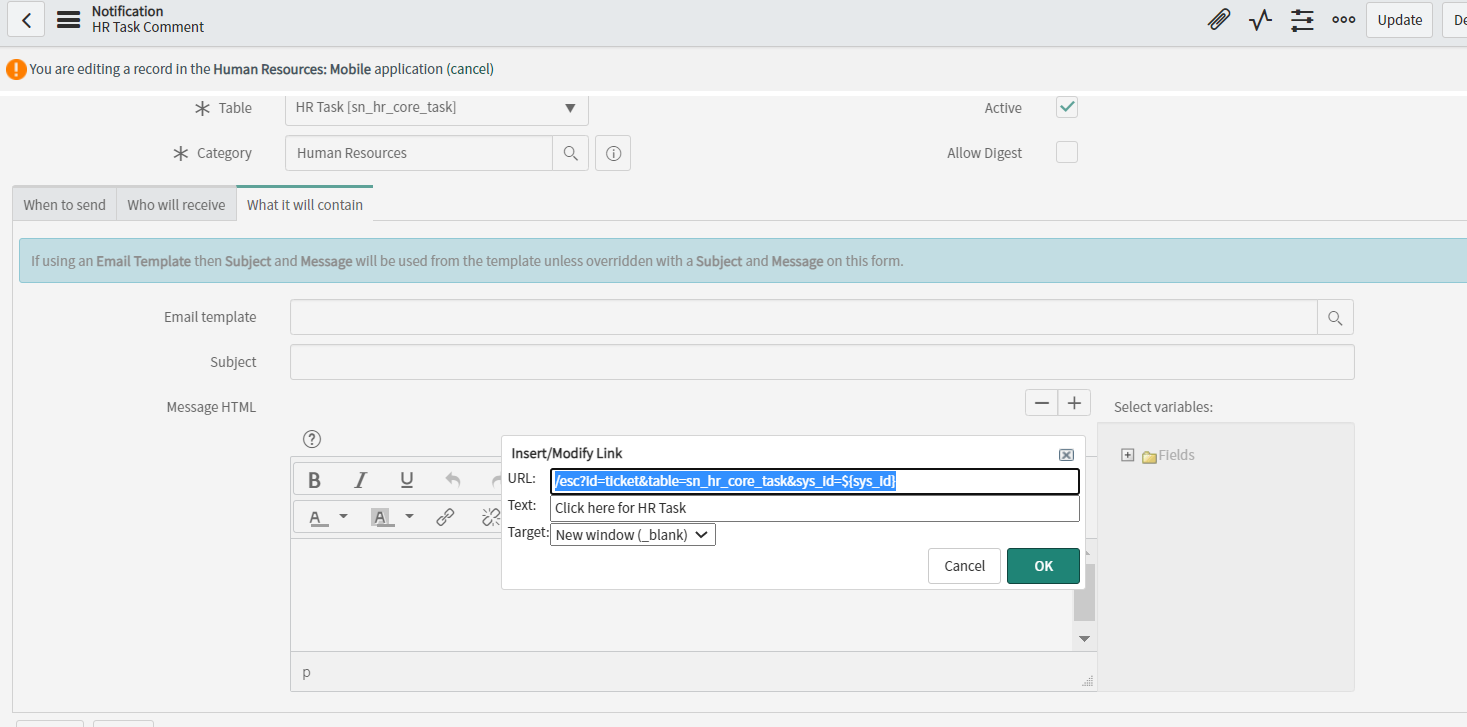Open the activity stream icon
The width and height of the screenshot is (1467, 727).
tap(1260, 20)
